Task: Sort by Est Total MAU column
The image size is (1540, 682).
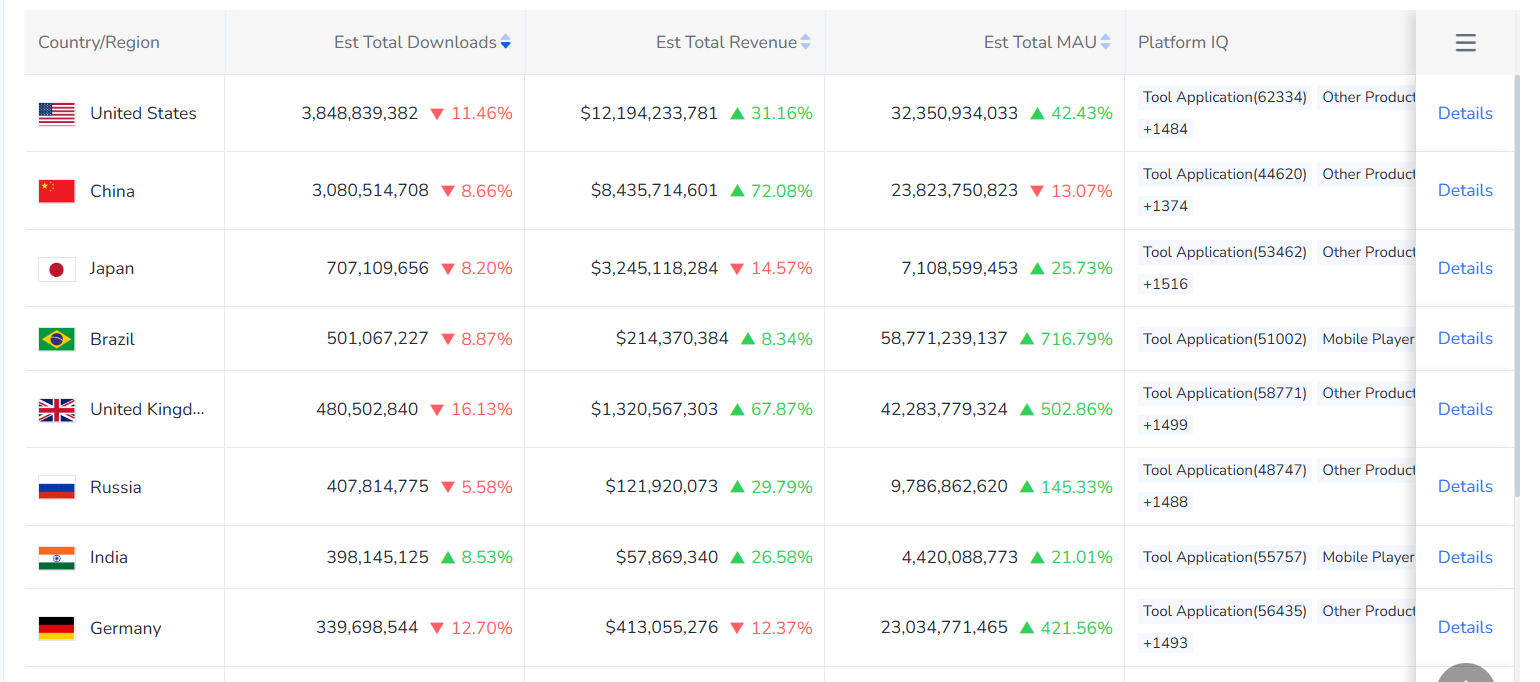Action: point(1105,42)
